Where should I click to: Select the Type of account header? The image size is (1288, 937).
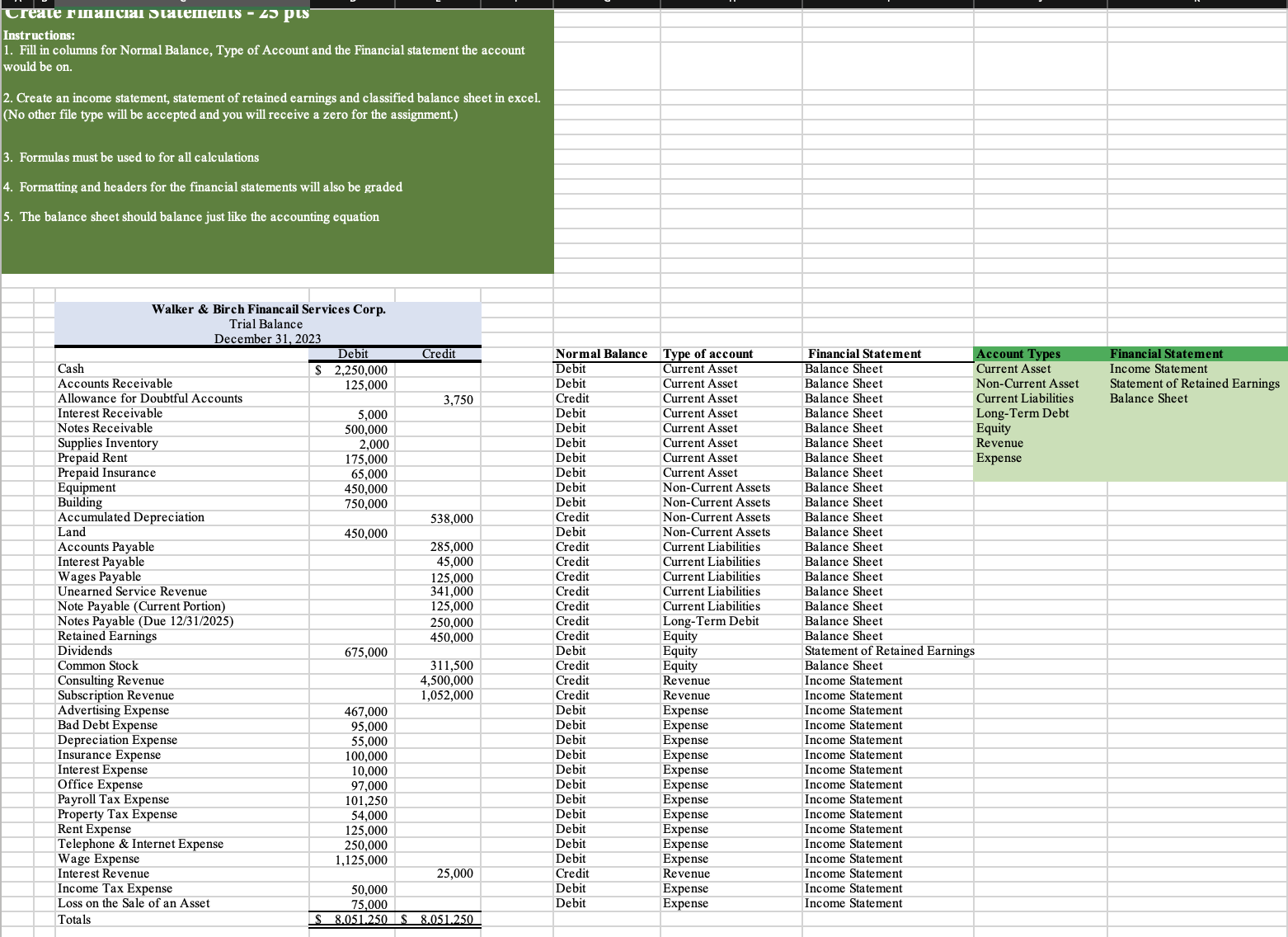point(707,354)
